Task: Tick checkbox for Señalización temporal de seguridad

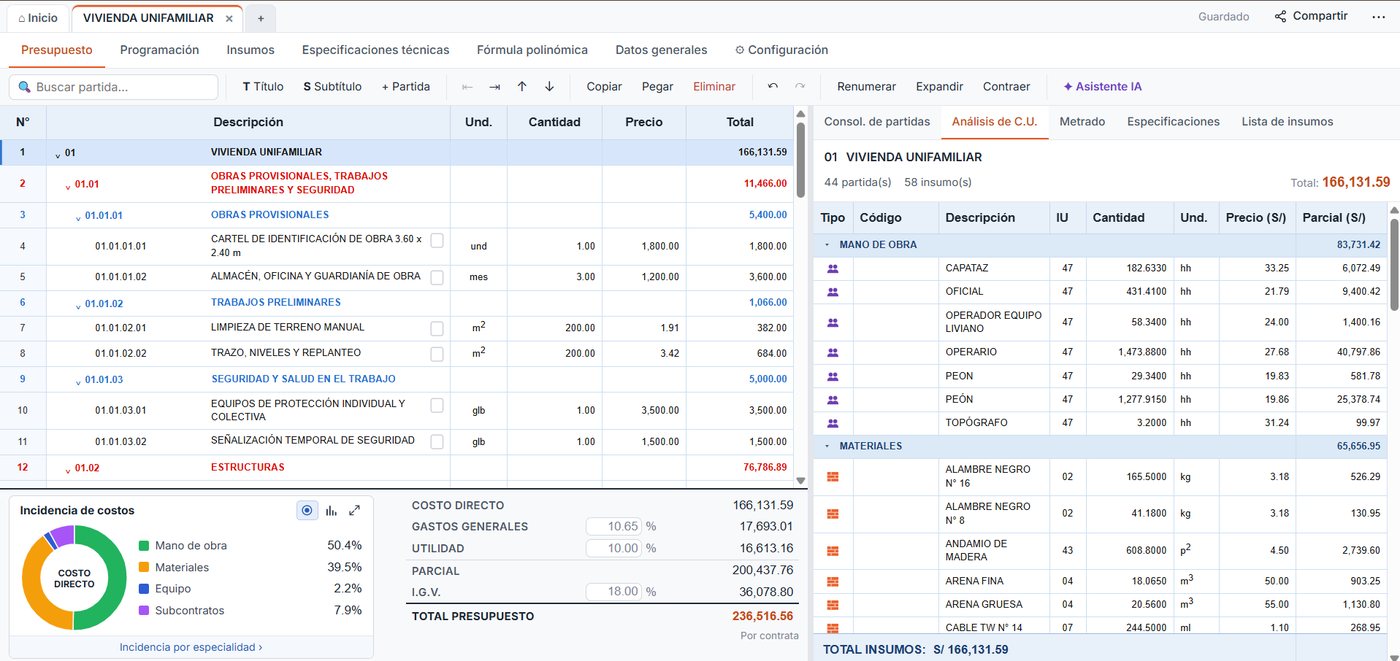Action: (x=437, y=441)
